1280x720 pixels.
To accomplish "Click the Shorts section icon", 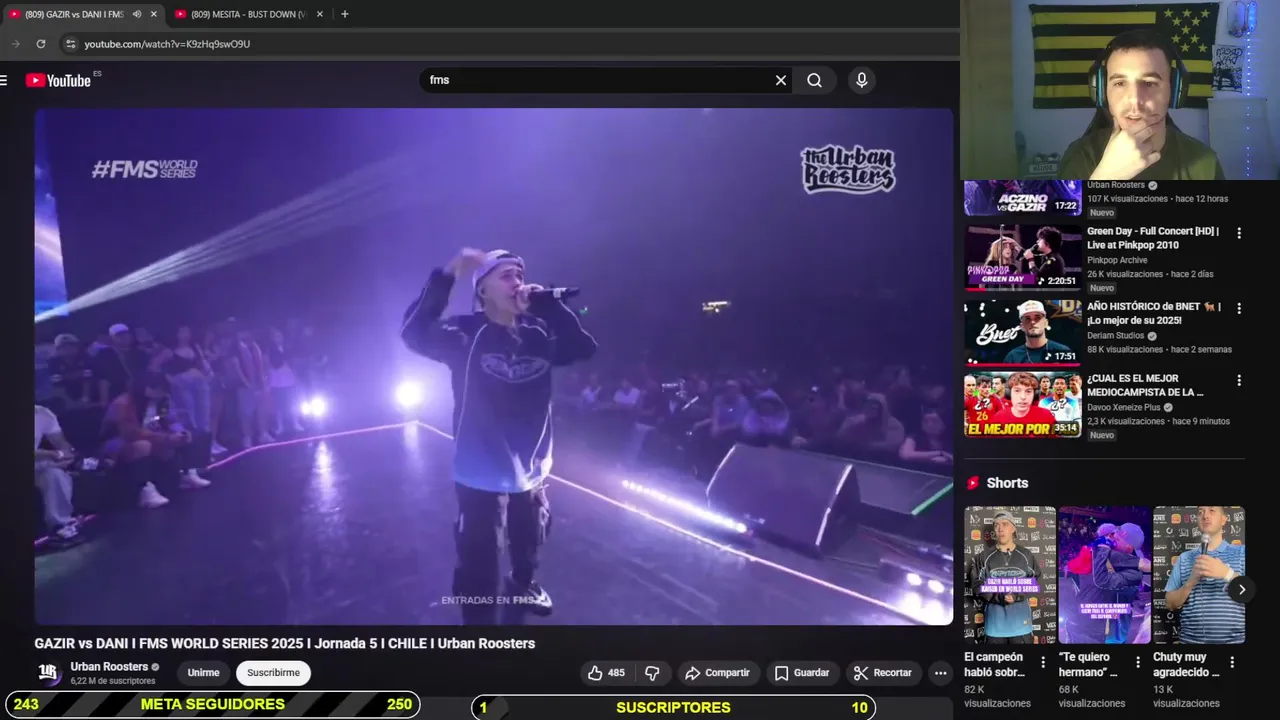I will [x=972, y=483].
